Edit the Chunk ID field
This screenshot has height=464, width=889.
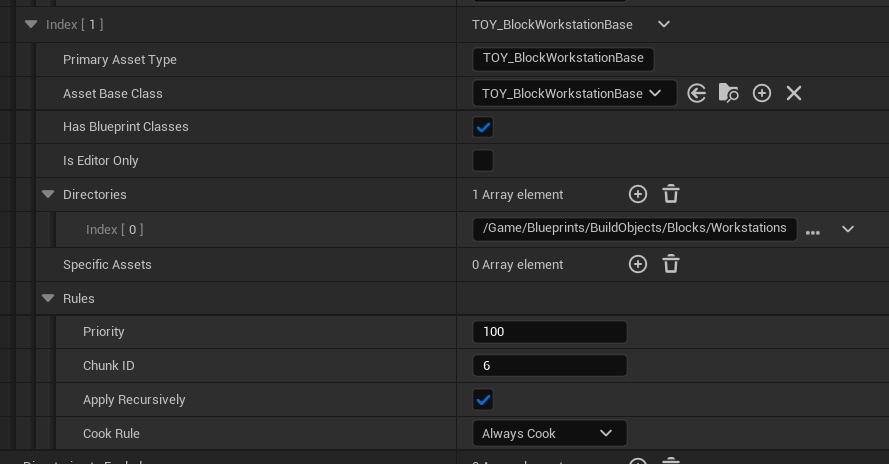(549, 366)
